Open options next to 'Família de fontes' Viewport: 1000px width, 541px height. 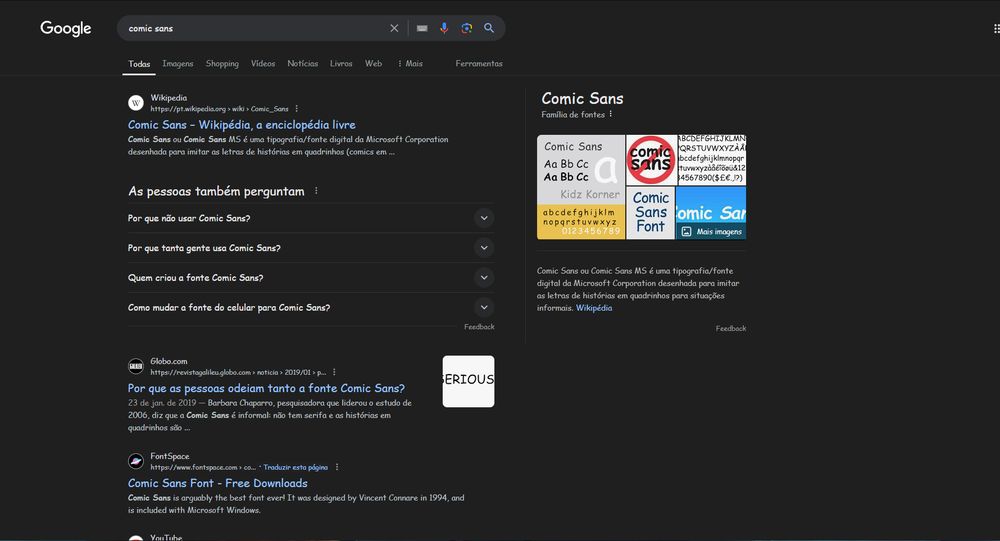coord(610,114)
